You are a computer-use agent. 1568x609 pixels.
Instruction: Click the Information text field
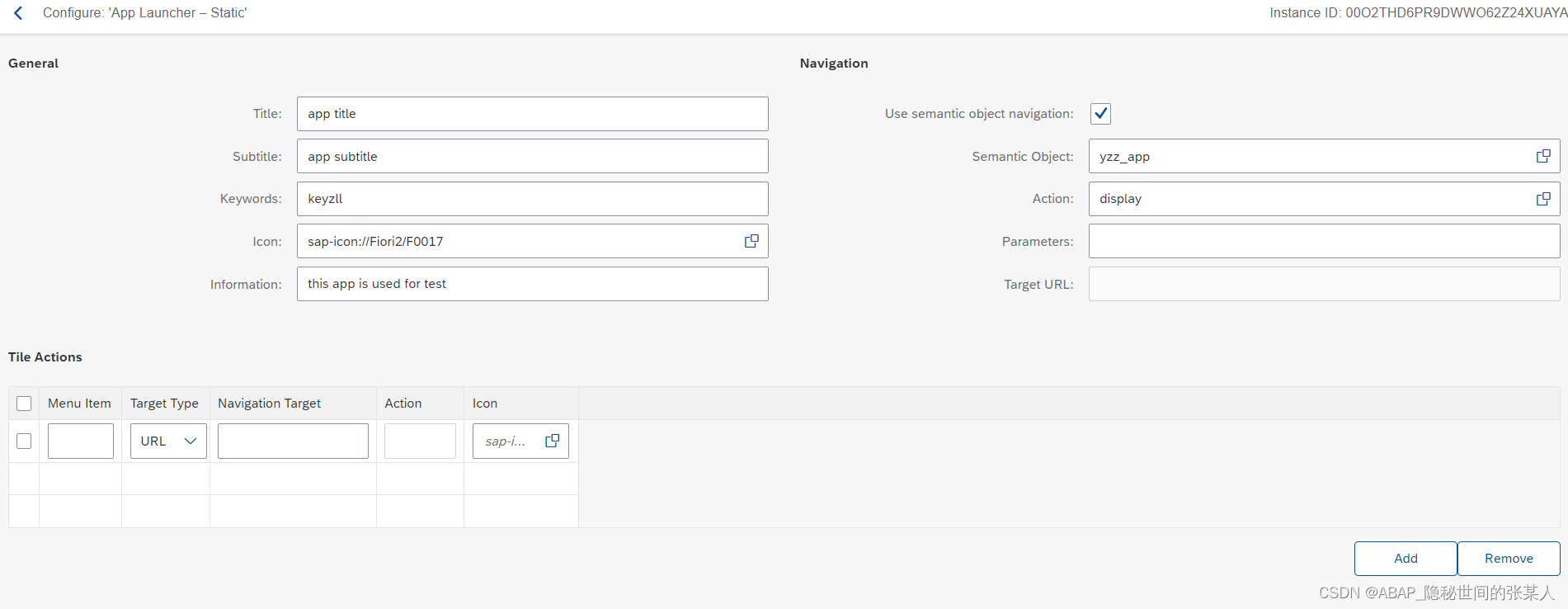click(532, 284)
